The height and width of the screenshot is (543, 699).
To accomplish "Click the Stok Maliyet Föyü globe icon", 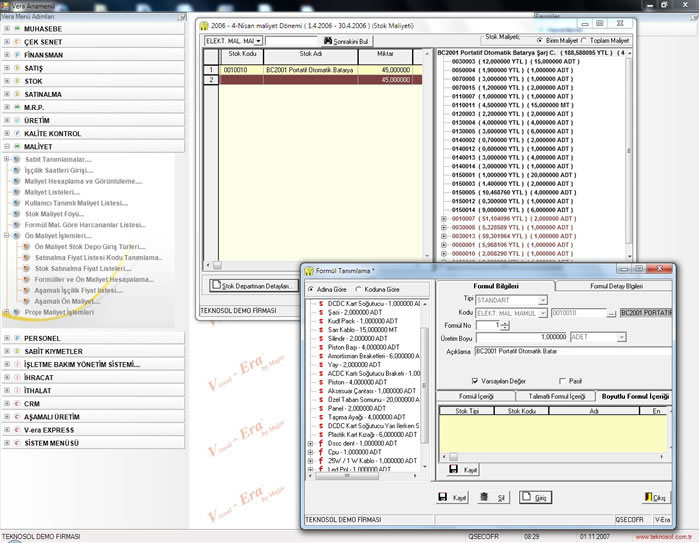I will point(16,214).
